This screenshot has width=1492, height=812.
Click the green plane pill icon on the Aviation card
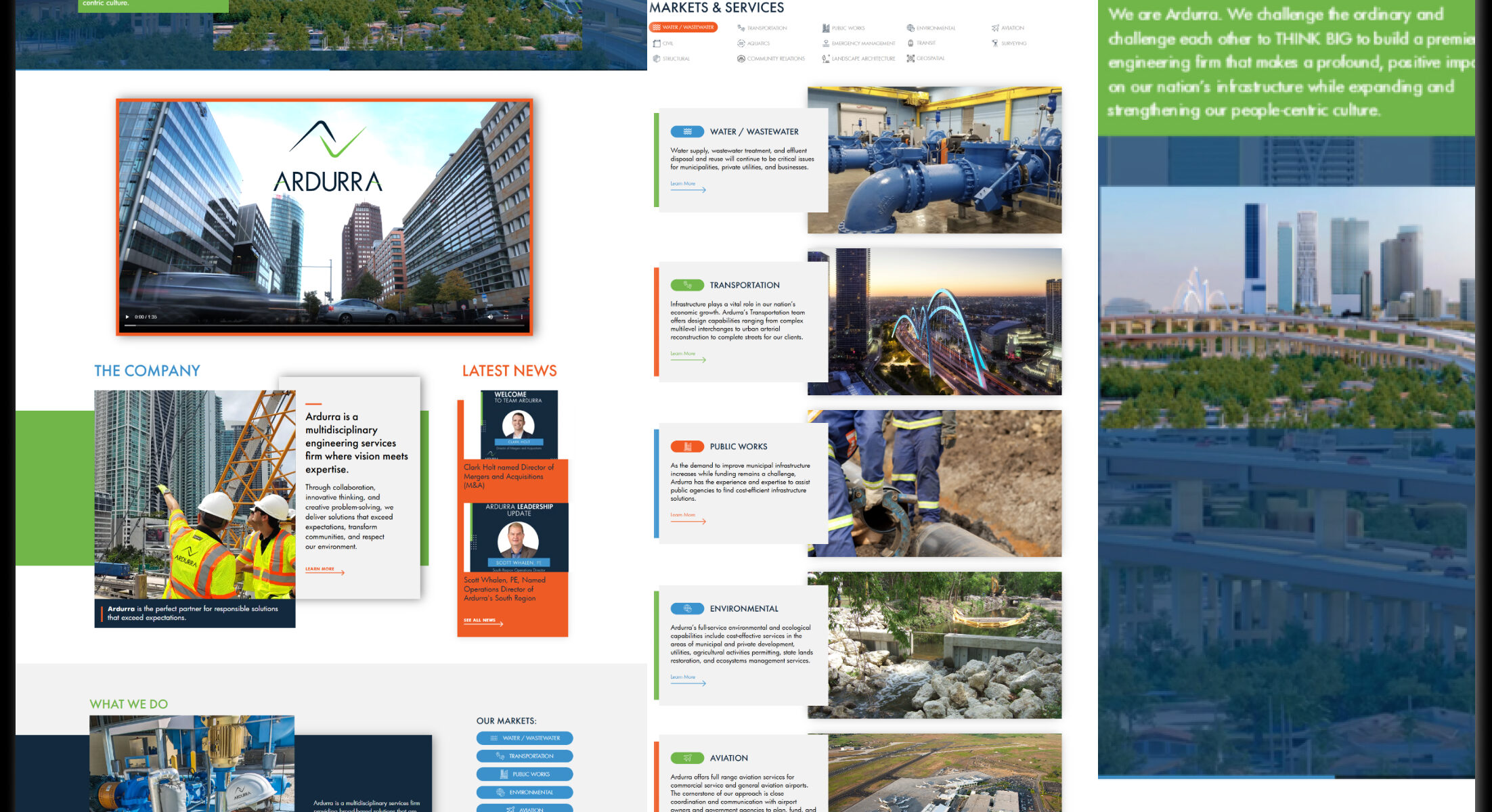[687, 759]
